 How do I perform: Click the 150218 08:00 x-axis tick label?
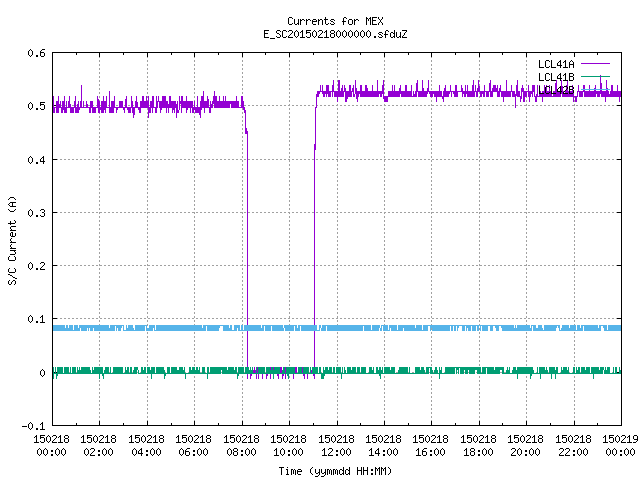[241, 445]
